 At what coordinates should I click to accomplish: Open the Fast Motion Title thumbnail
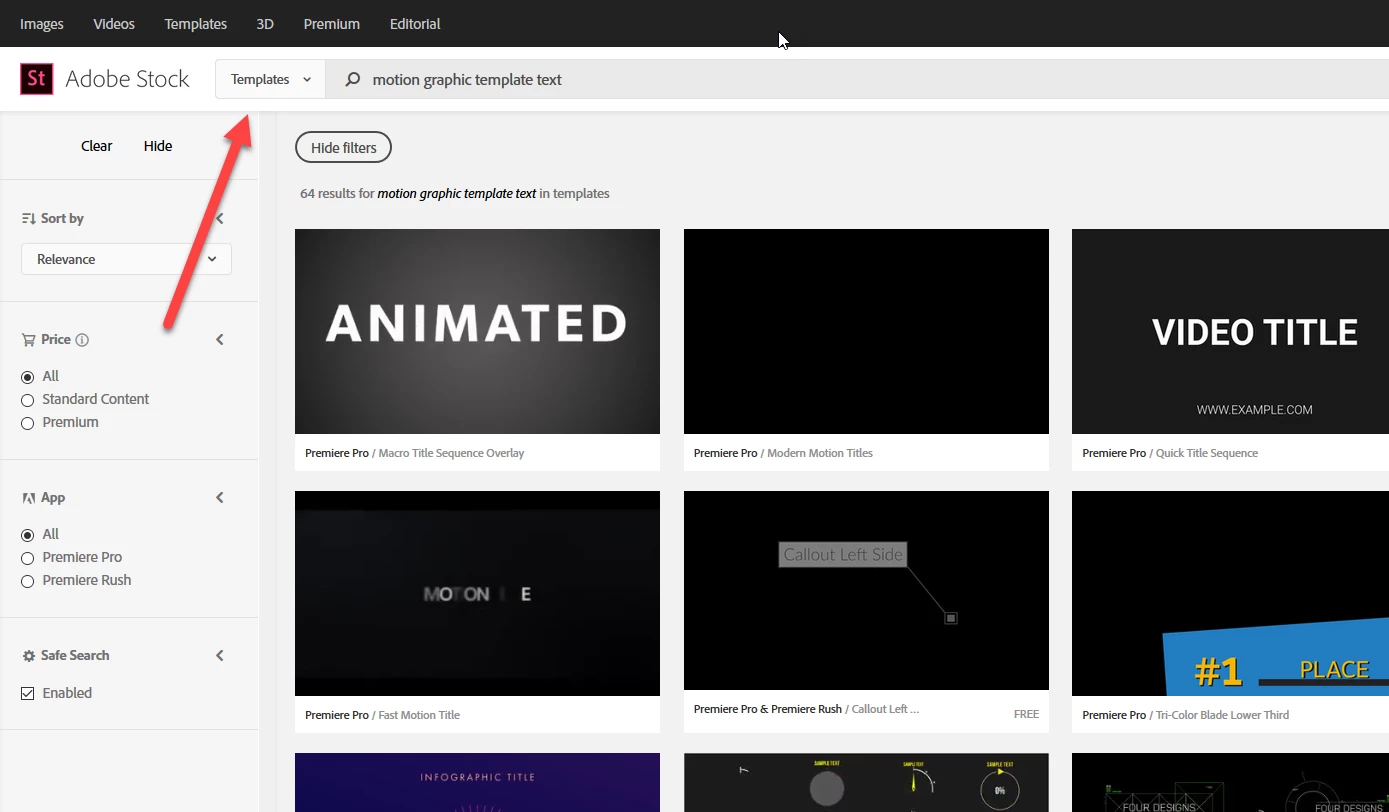(477, 593)
